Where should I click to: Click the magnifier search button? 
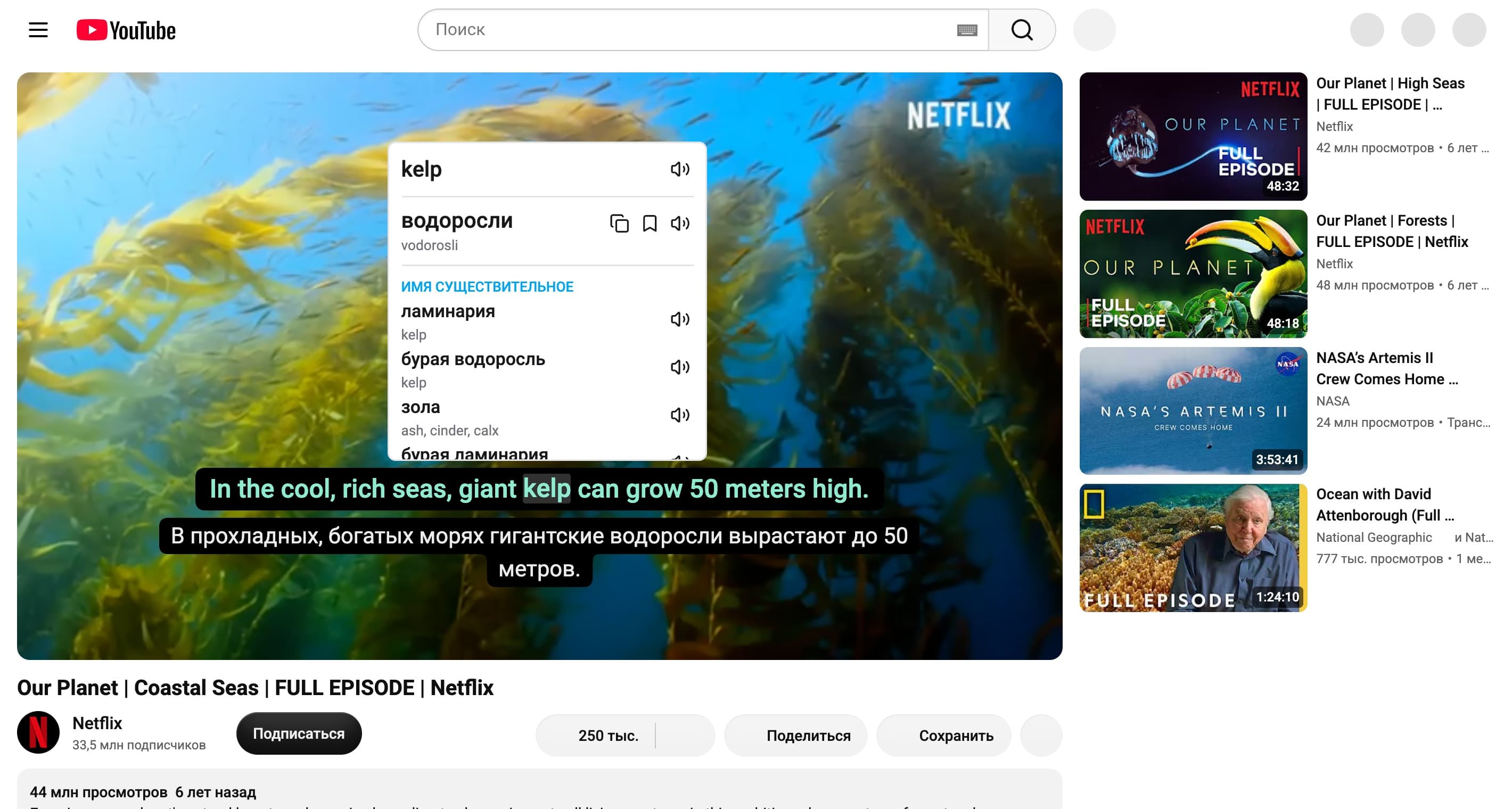pos(1022,30)
